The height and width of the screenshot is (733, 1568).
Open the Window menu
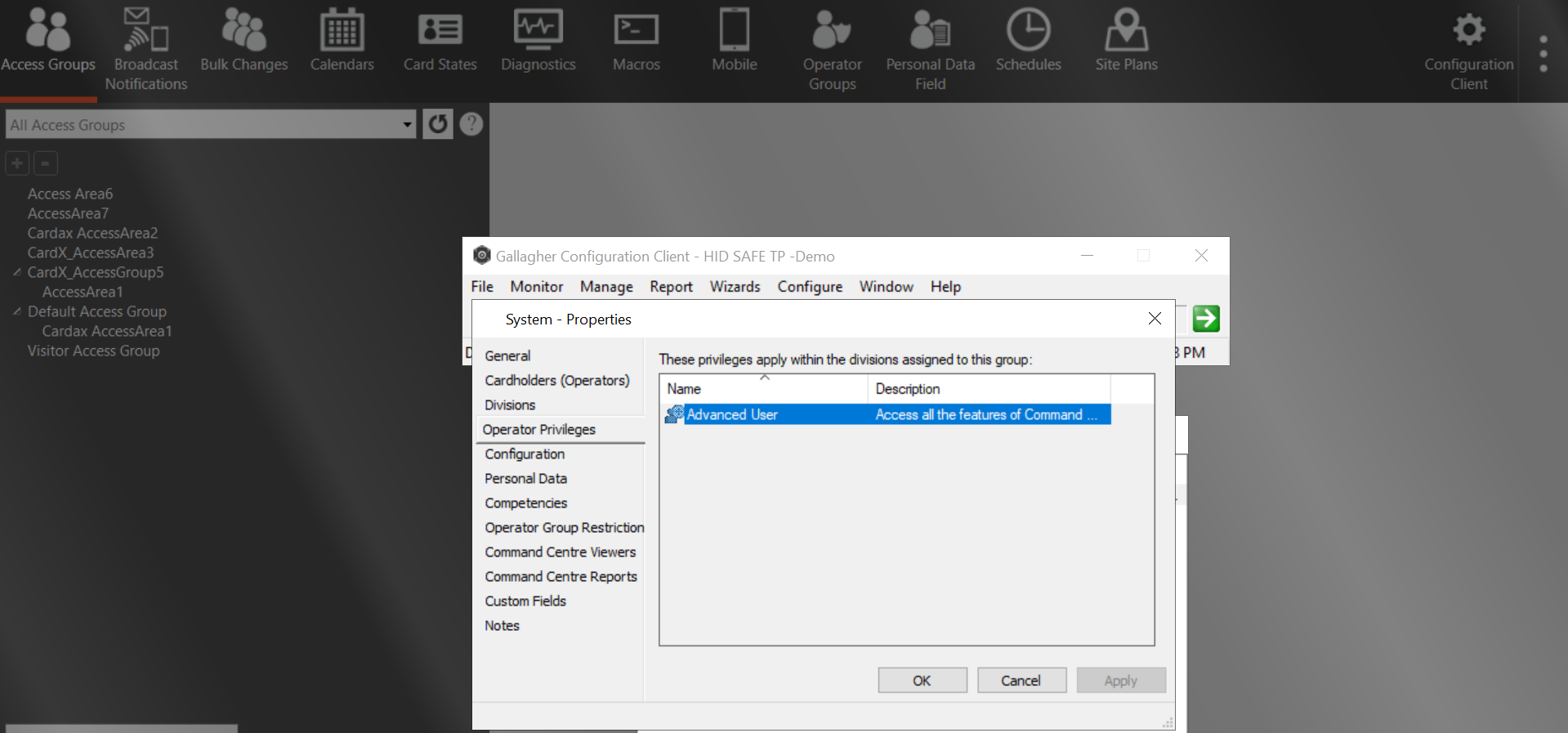pyautogui.click(x=887, y=287)
